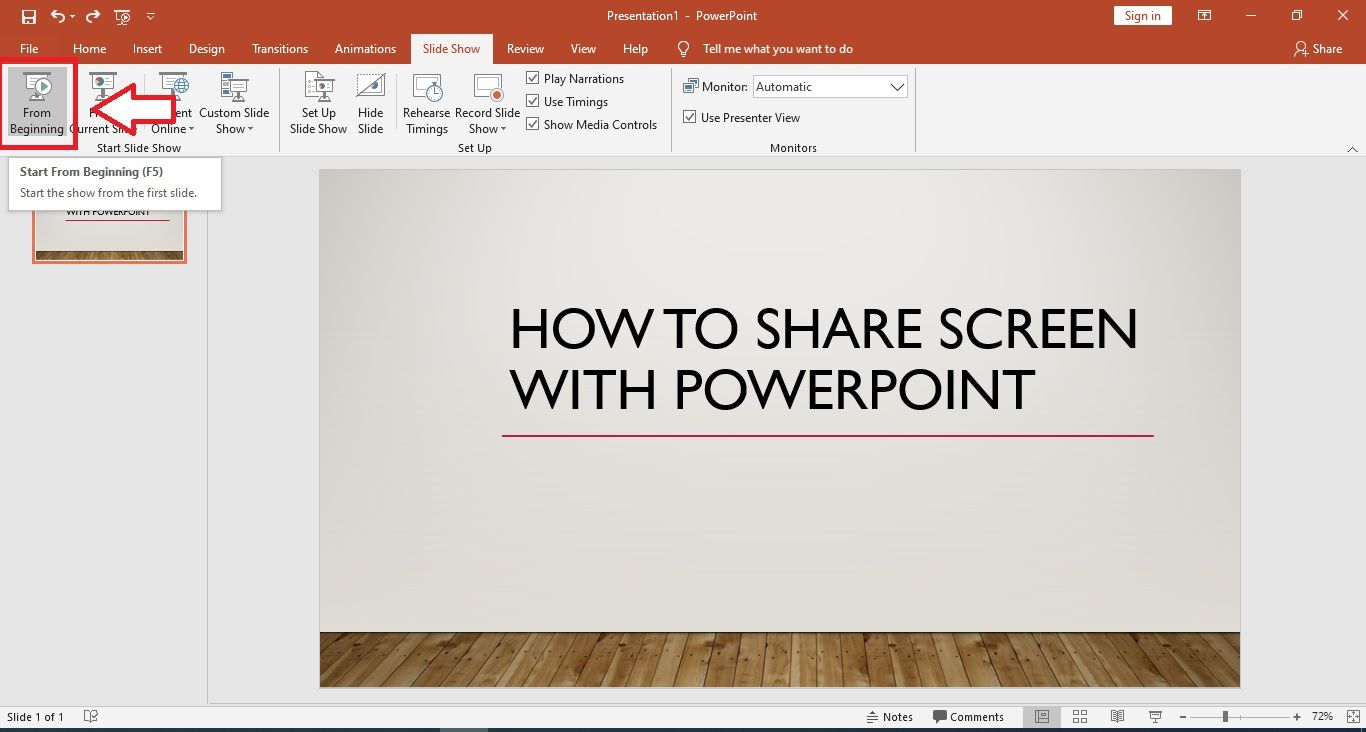Toggle the Notes pane
The image size is (1366, 732).
pos(889,716)
